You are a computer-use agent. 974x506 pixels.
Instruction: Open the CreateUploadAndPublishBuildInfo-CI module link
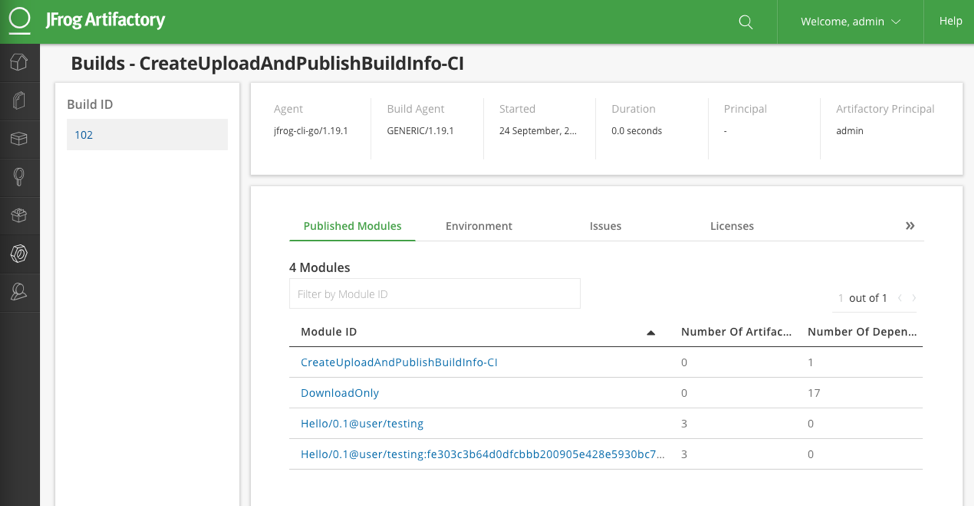point(399,362)
